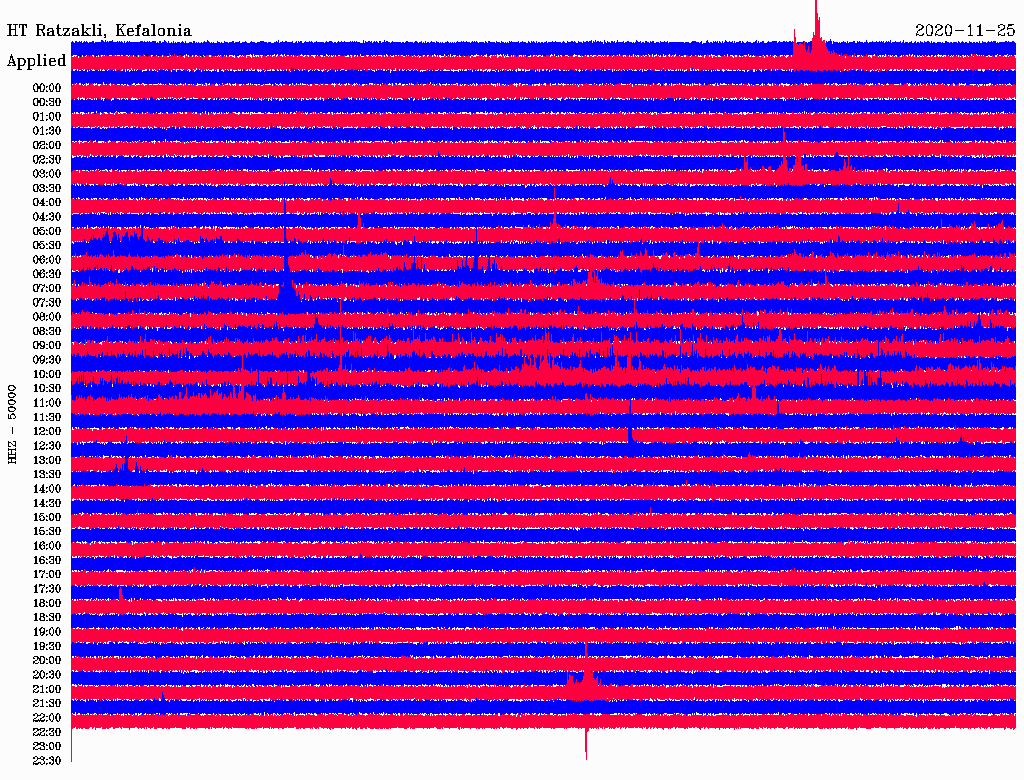1024x780 pixels.
Task: Select the 20:00 time label
Action: pos(47,660)
